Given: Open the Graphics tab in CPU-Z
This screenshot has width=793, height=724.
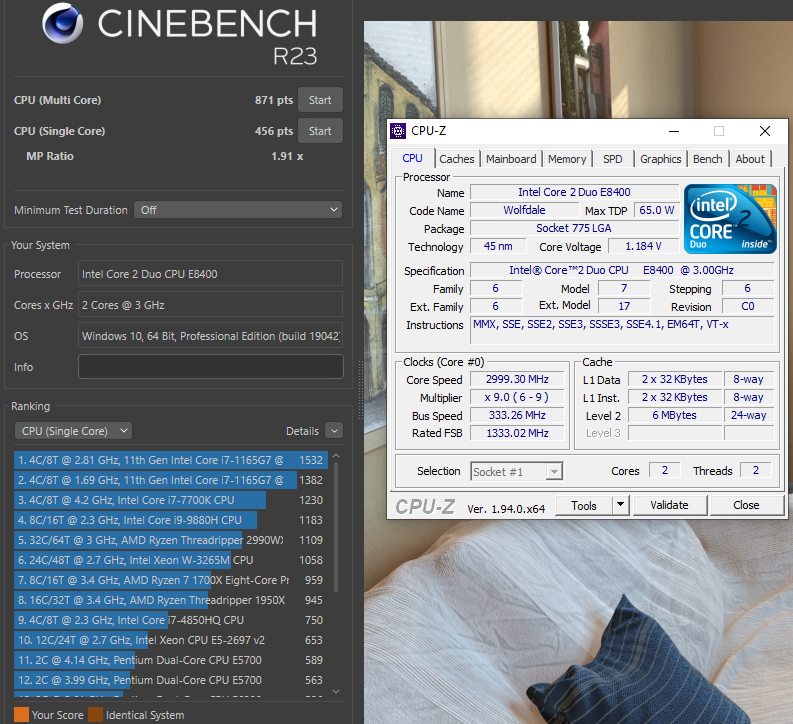Looking at the screenshot, I should click(660, 159).
